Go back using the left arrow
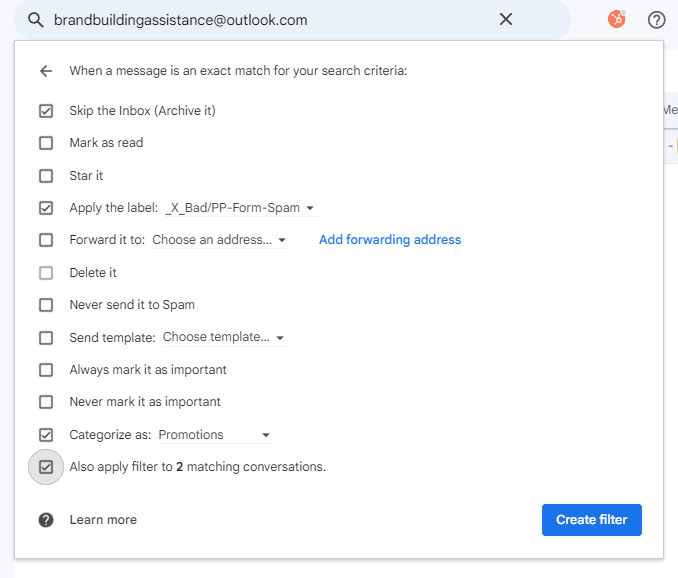 coord(45,71)
